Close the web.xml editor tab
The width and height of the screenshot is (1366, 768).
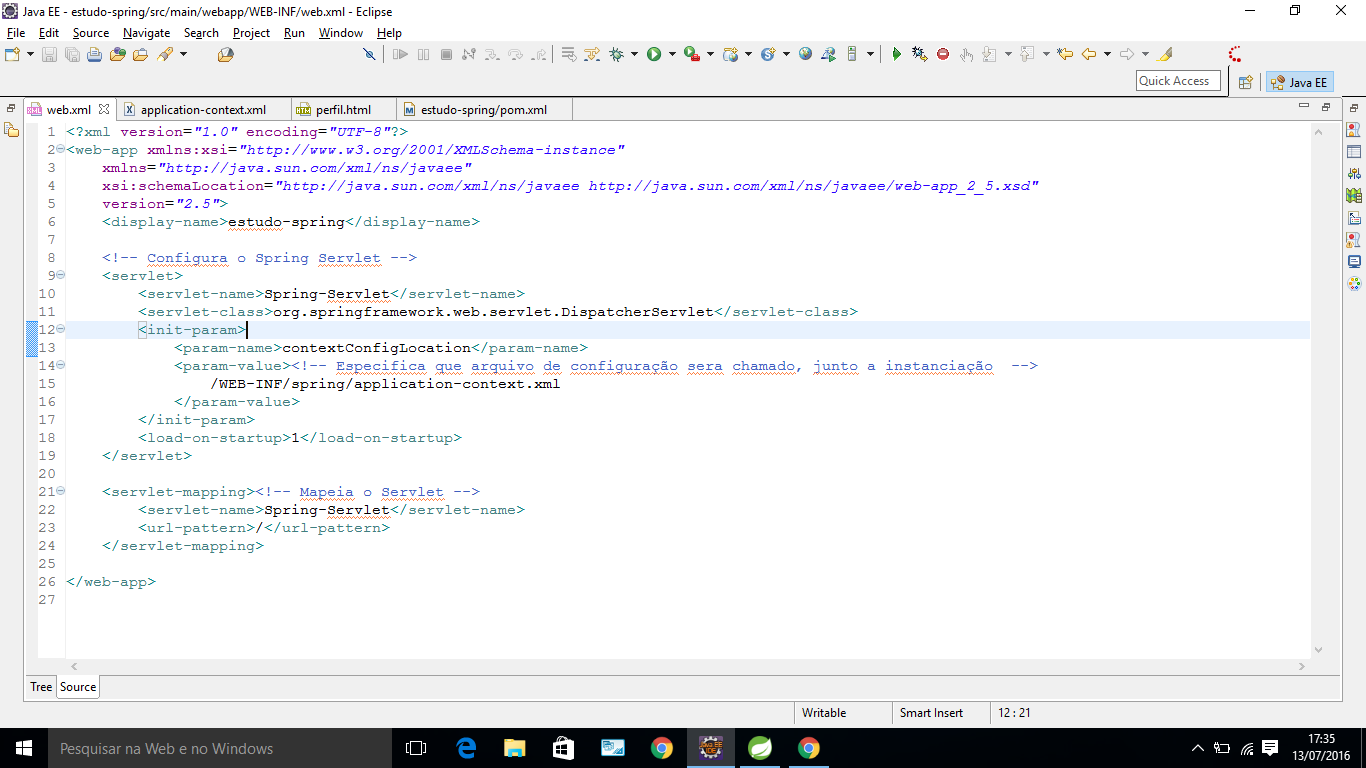[x=104, y=109]
